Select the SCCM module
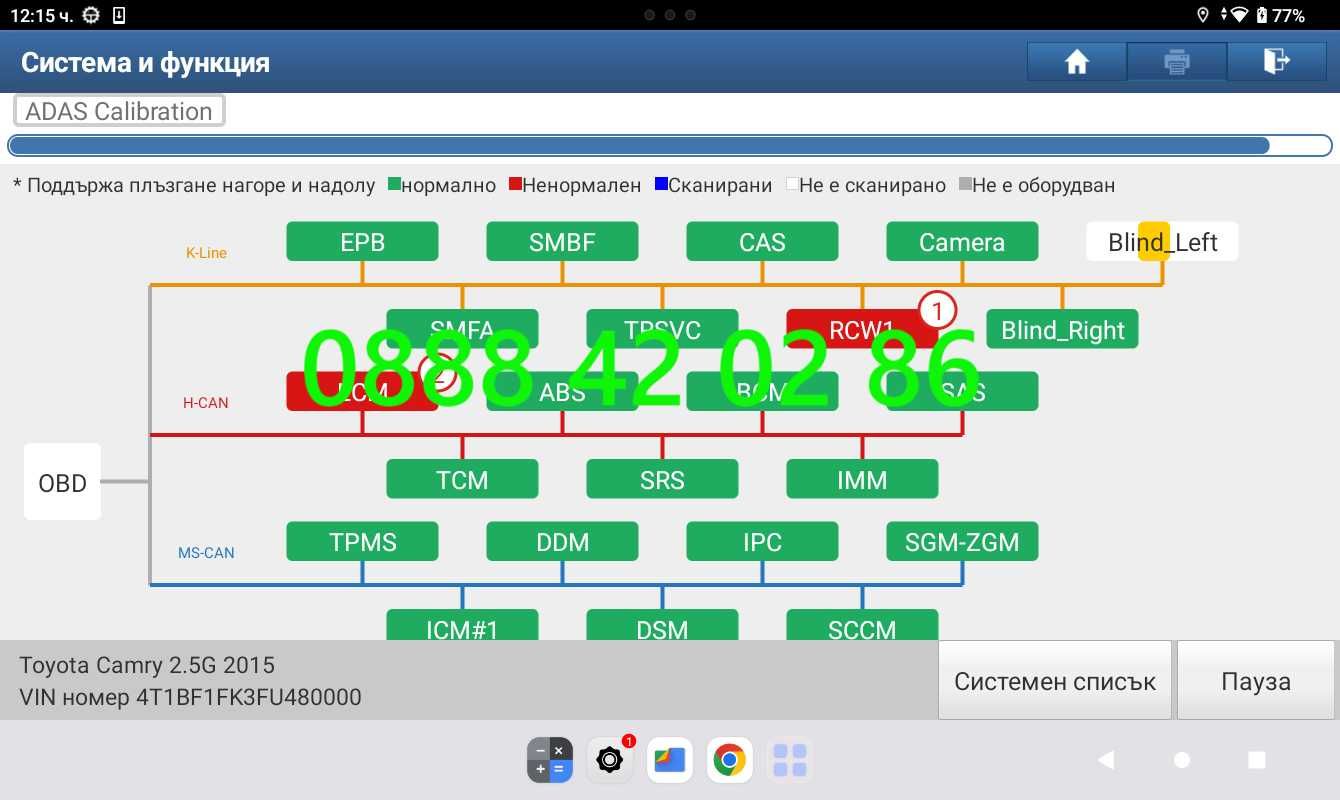Viewport: 1340px width, 800px height. pos(862,626)
